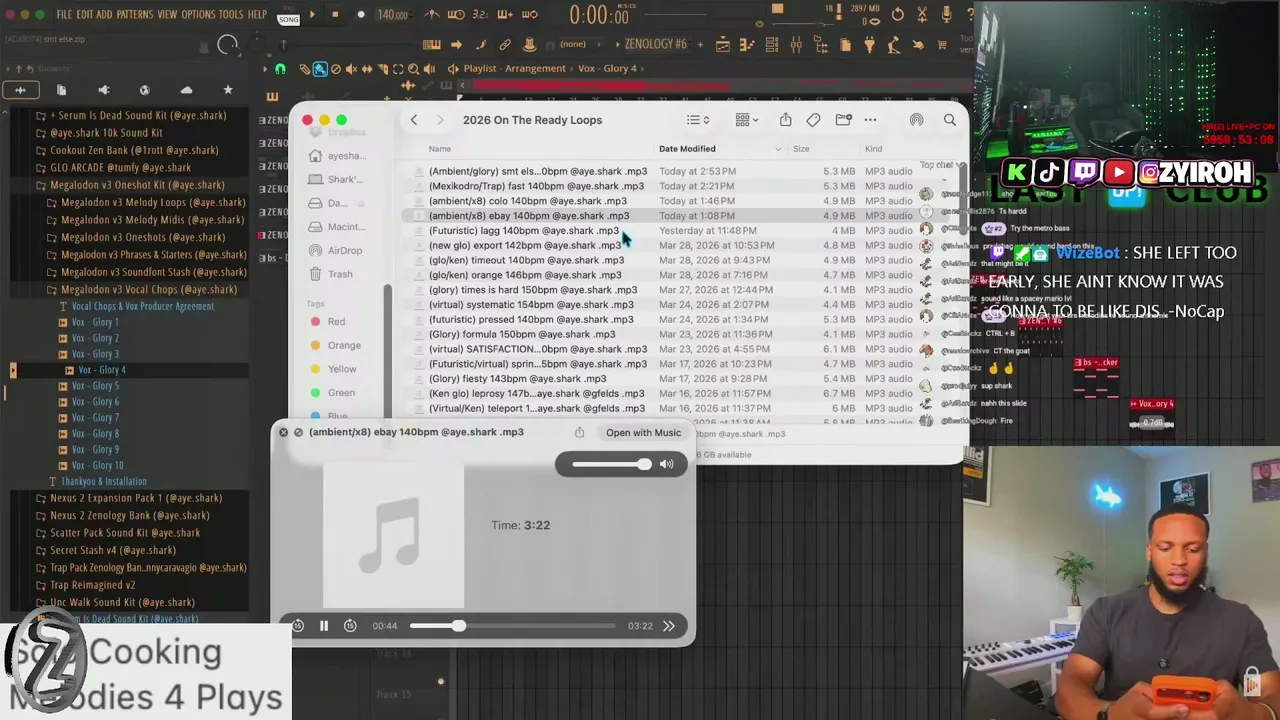Click Finder Edit Tags icon
The image size is (1280, 720).
point(813,120)
